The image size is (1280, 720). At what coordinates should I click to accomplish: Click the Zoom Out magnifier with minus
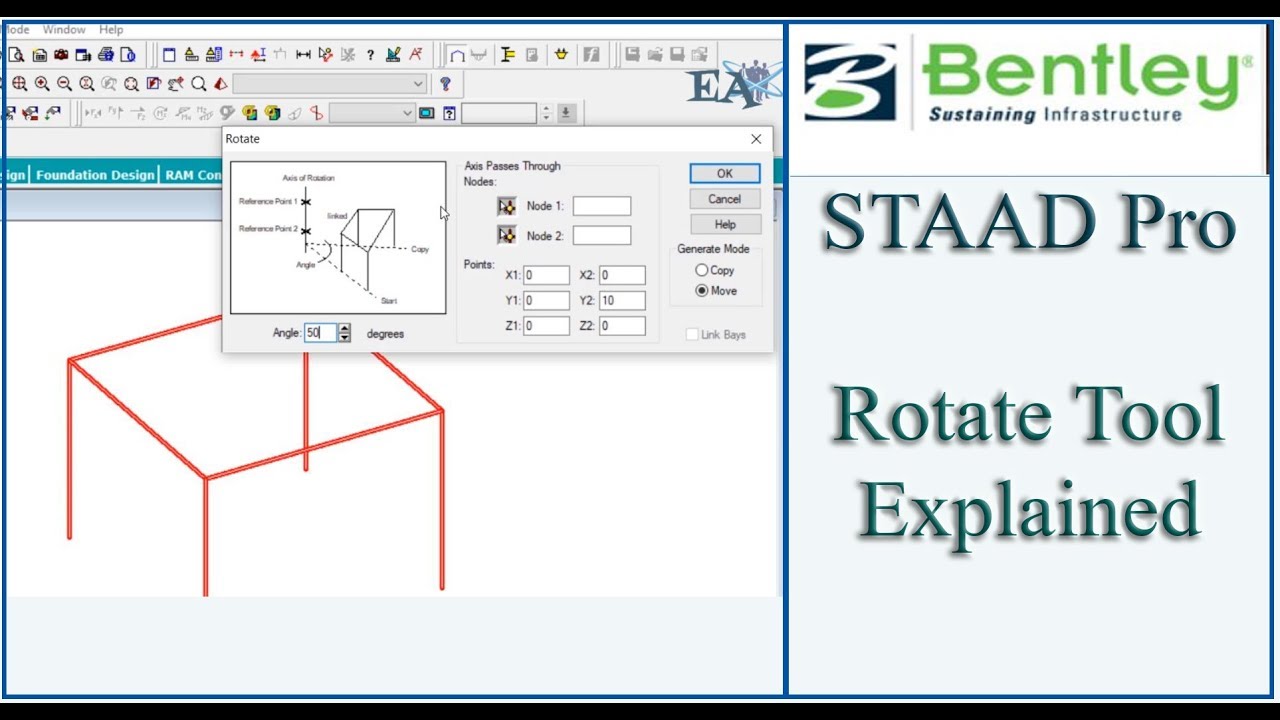pyautogui.click(x=64, y=84)
